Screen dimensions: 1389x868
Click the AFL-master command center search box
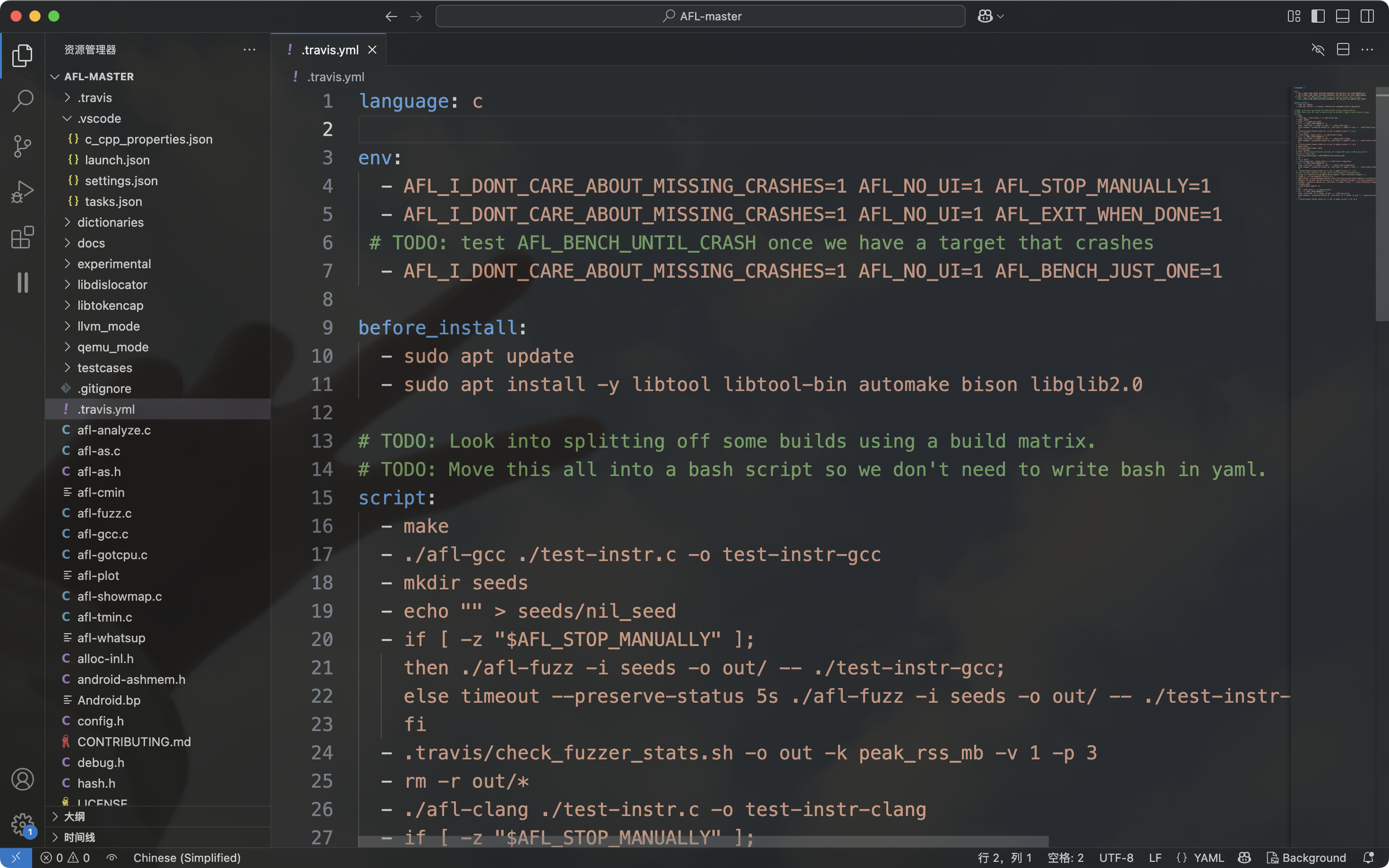(700, 16)
